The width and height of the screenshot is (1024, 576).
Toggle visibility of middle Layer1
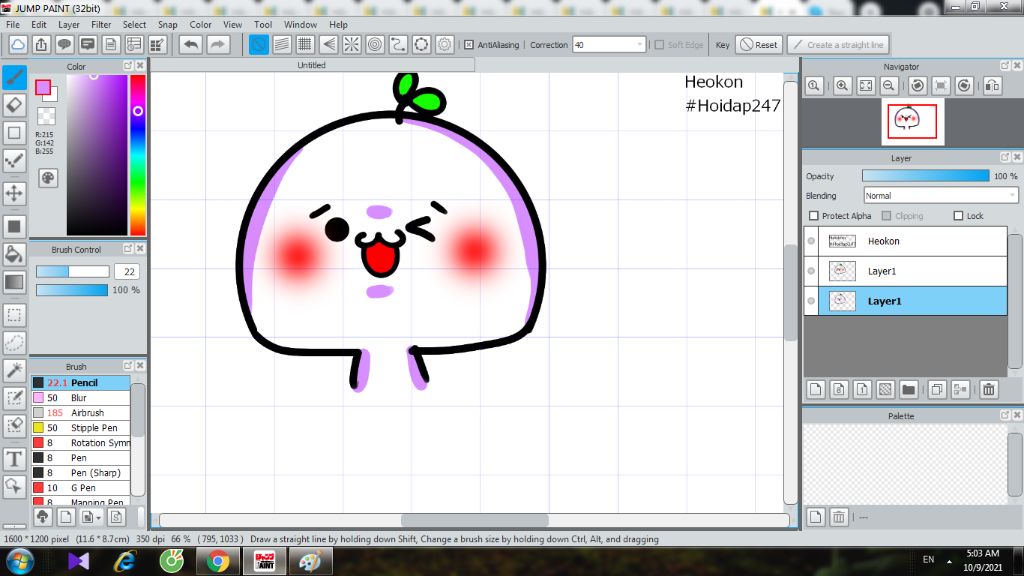(x=811, y=271)
